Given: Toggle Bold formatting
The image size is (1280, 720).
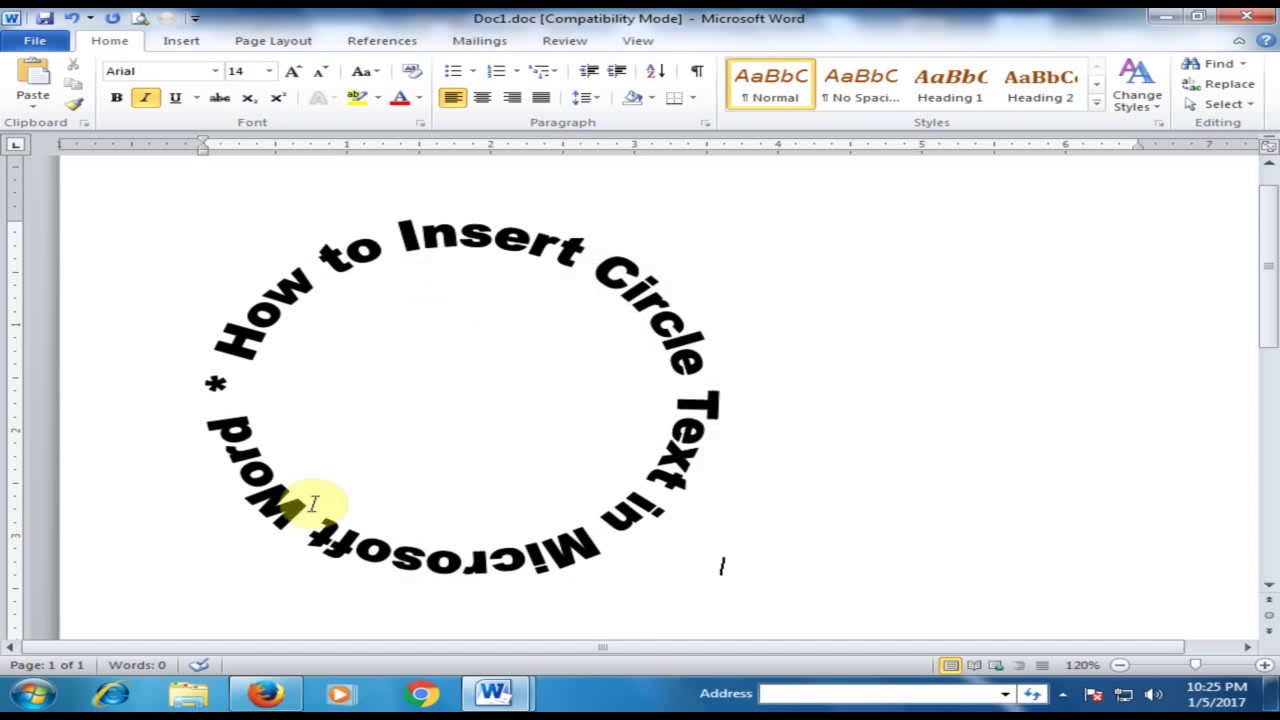Looking at the screenshot, I should pos(116,98).
